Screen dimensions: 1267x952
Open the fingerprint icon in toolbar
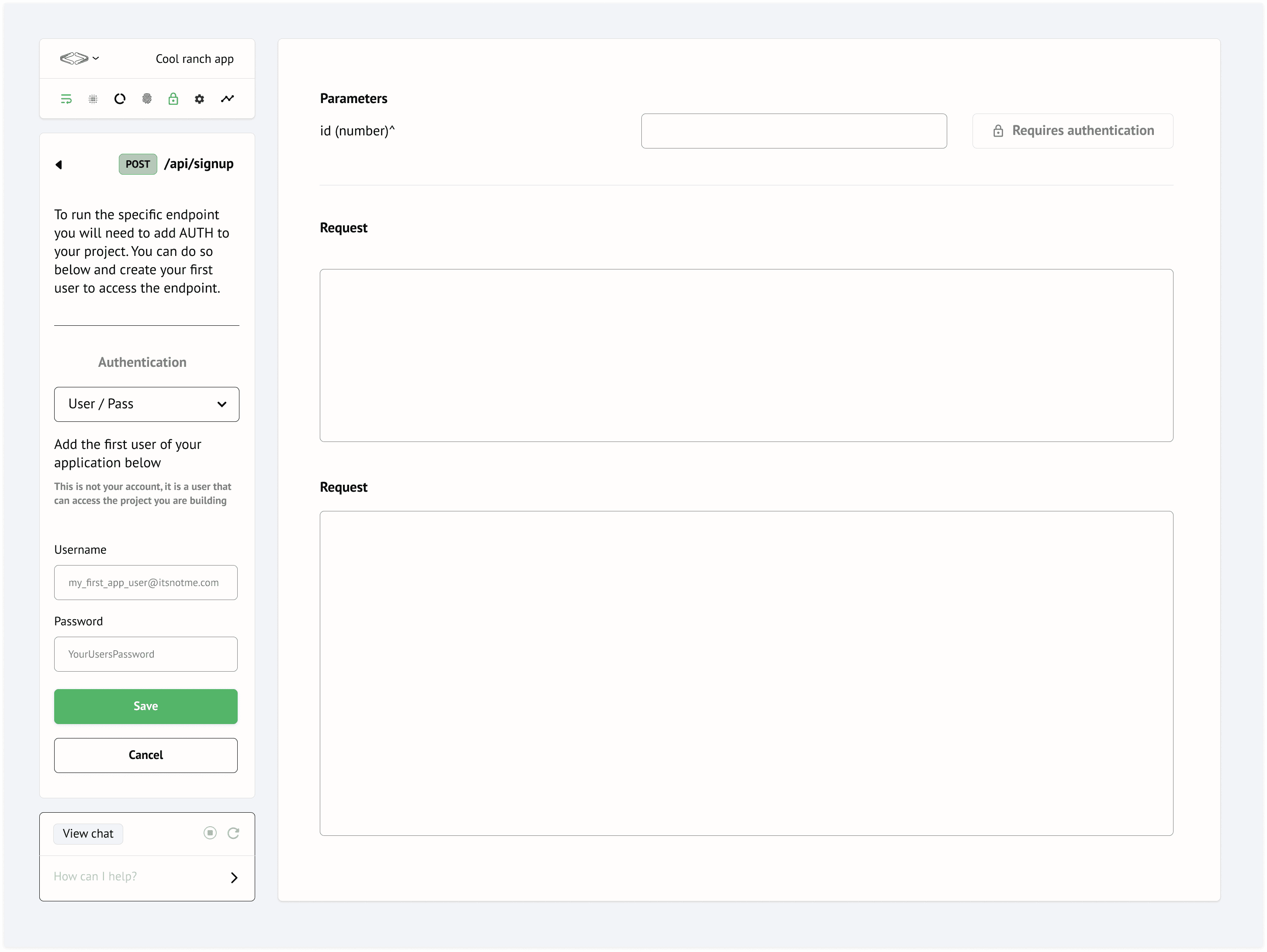(147, 99)
